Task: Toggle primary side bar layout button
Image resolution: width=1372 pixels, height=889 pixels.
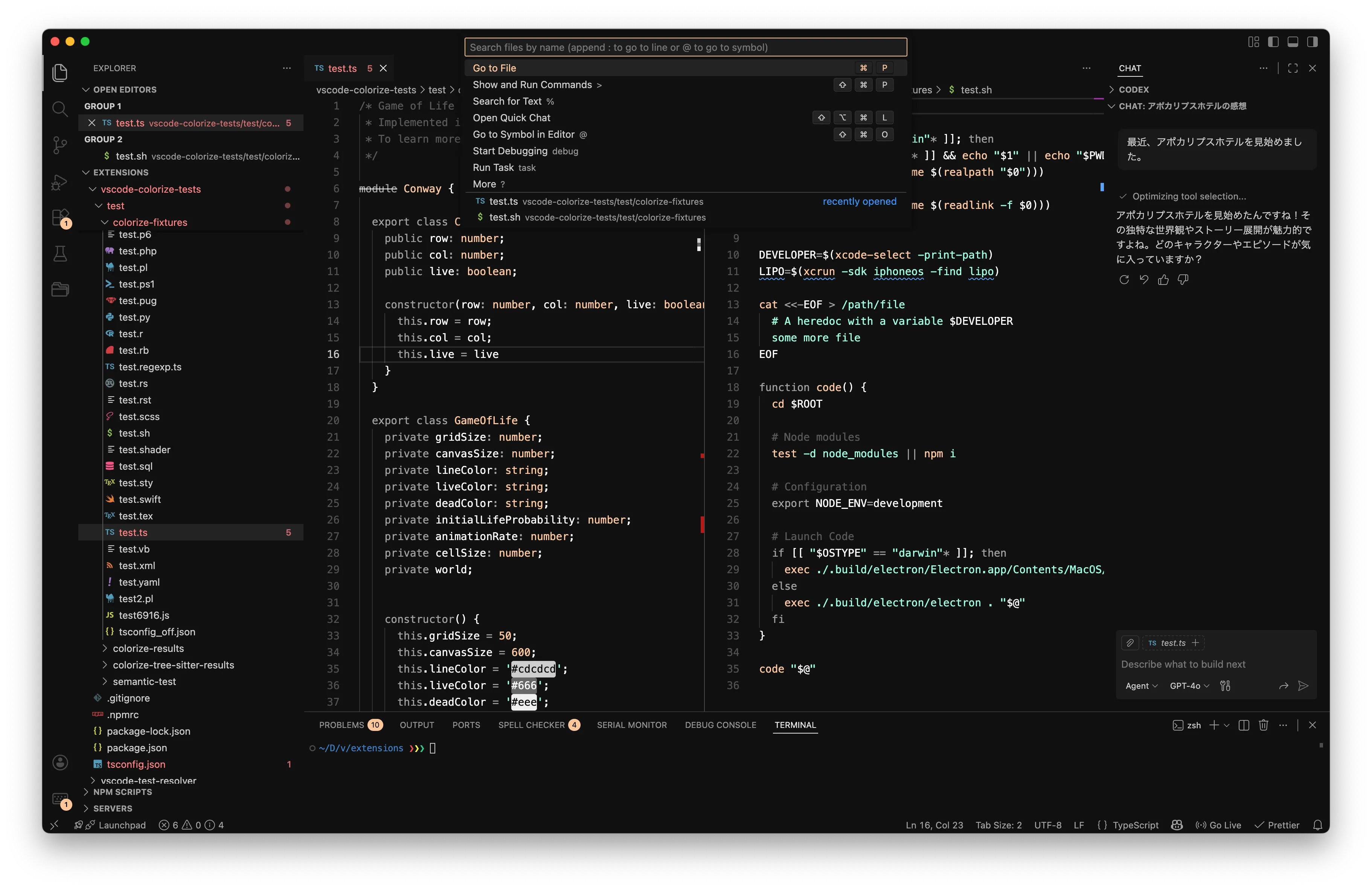Action: (x=1273, y=41)
